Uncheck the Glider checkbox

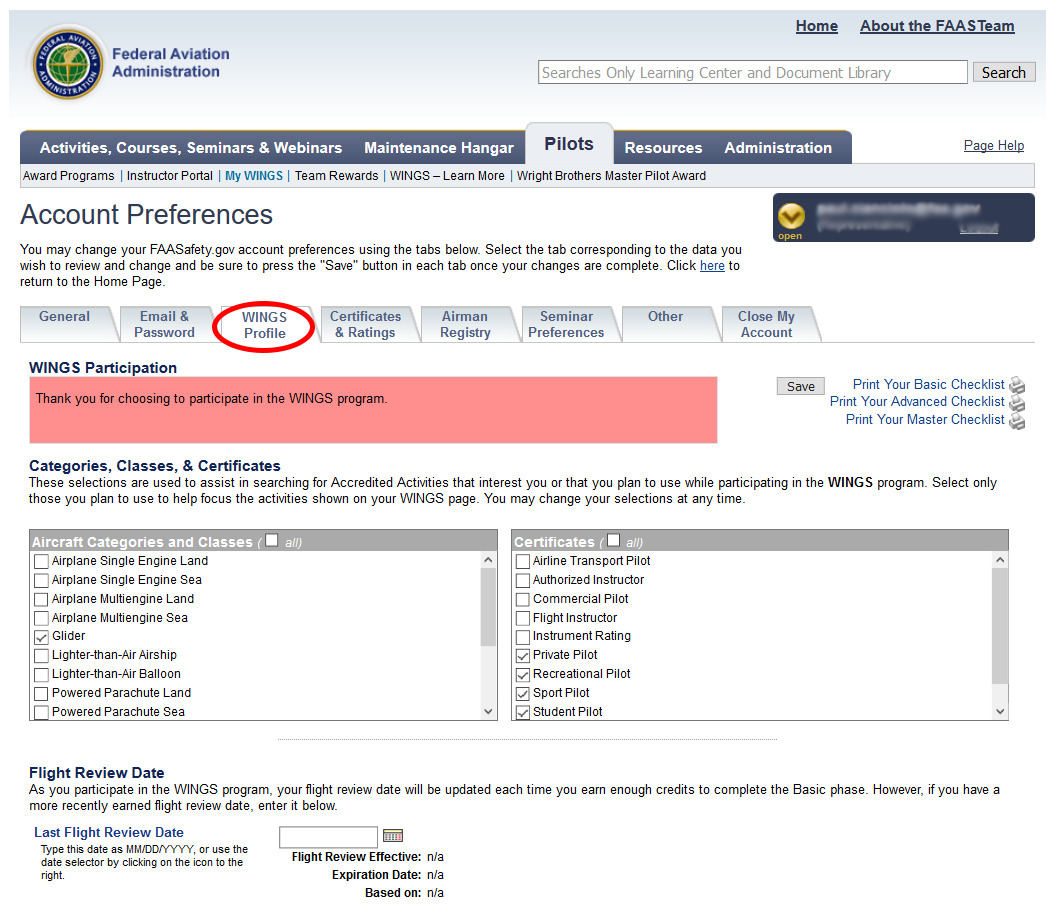[x=41, y=636]
